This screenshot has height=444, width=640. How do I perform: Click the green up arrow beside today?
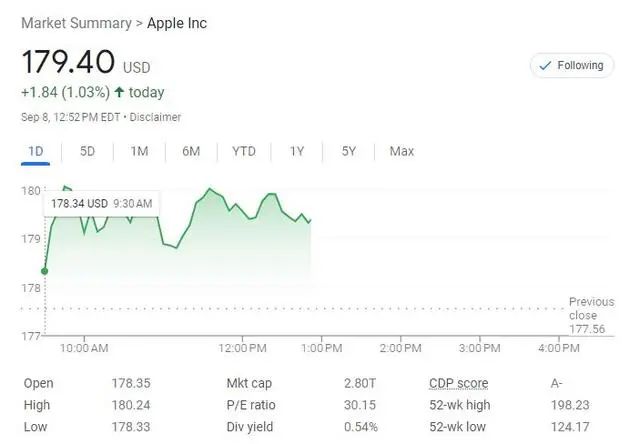click(120, 93)
